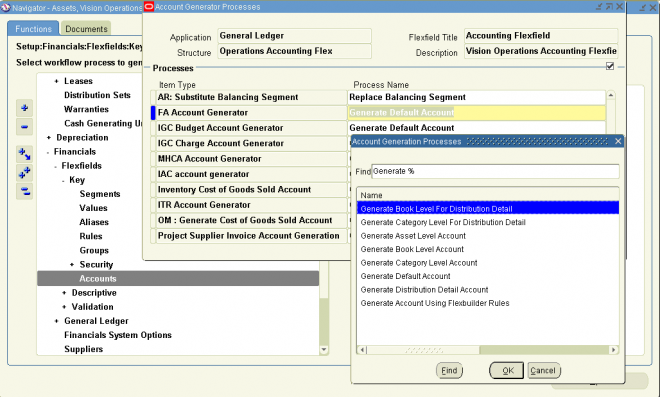Select Financials System Options in Navigator
Viewport: 660px width, 397px height.
tap(118, 335)
